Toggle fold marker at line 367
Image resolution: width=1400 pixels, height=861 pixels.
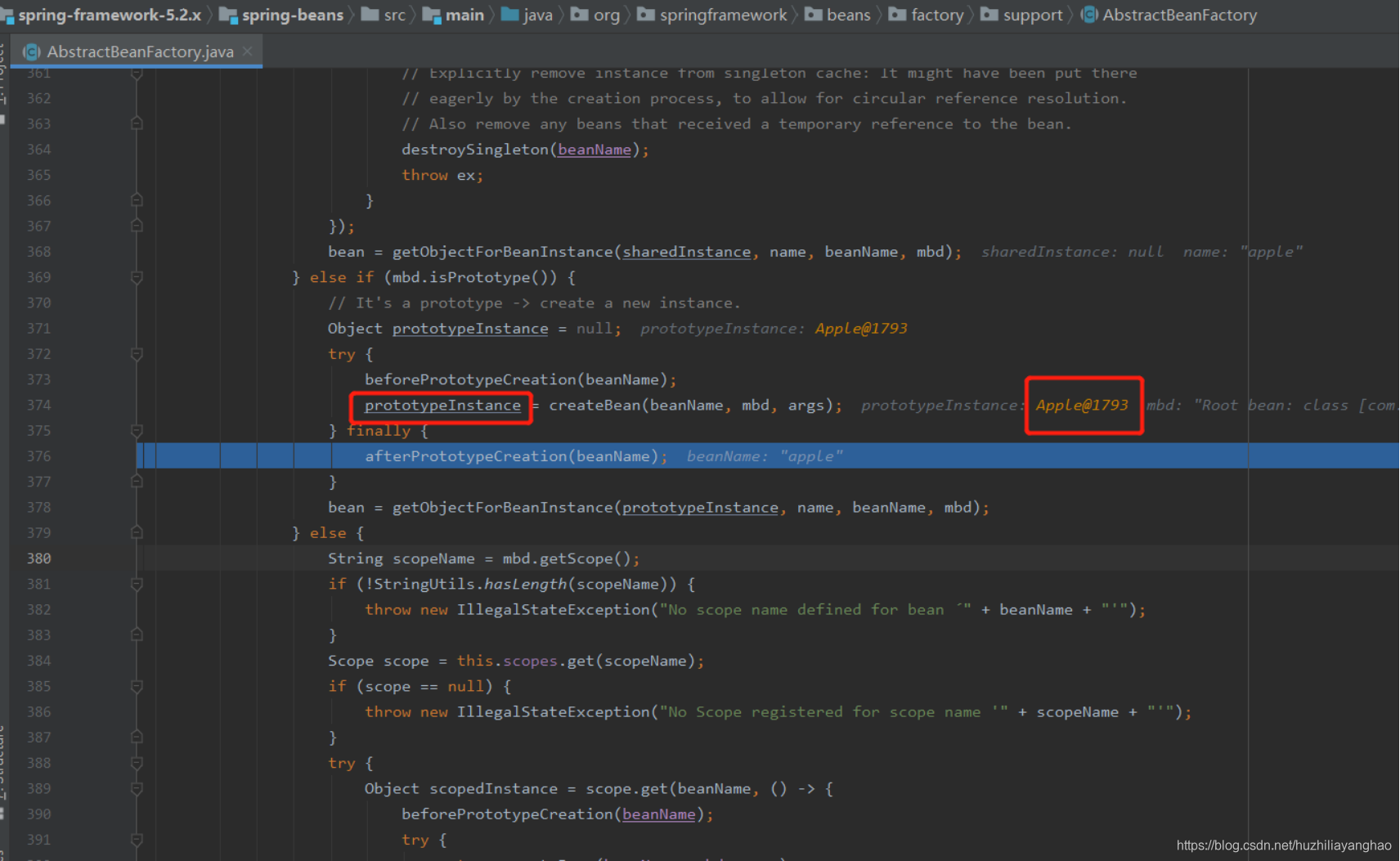[137, 226]
